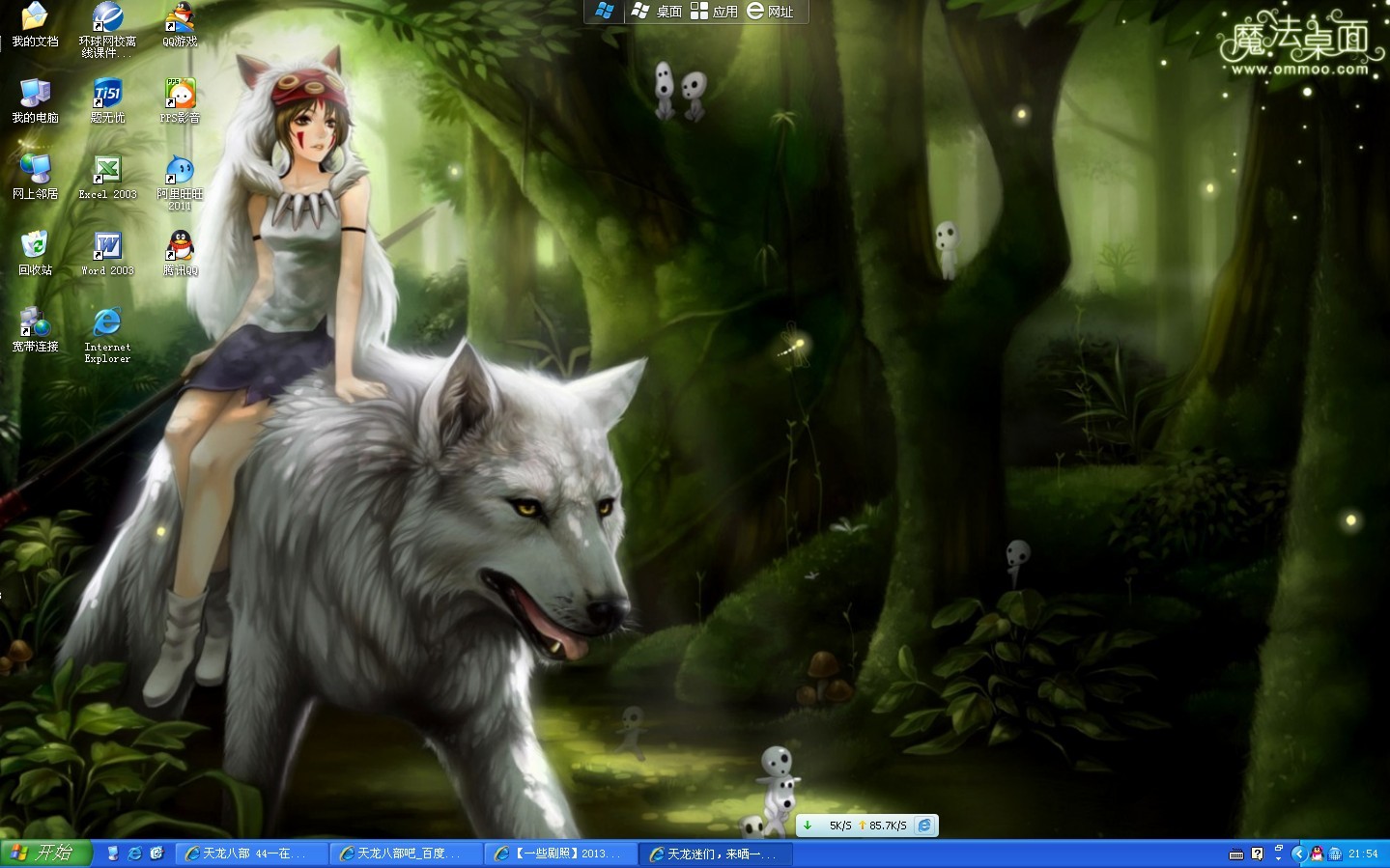Switch to 桌面 in the top dock
The image size is (1390, 868).
657,11
